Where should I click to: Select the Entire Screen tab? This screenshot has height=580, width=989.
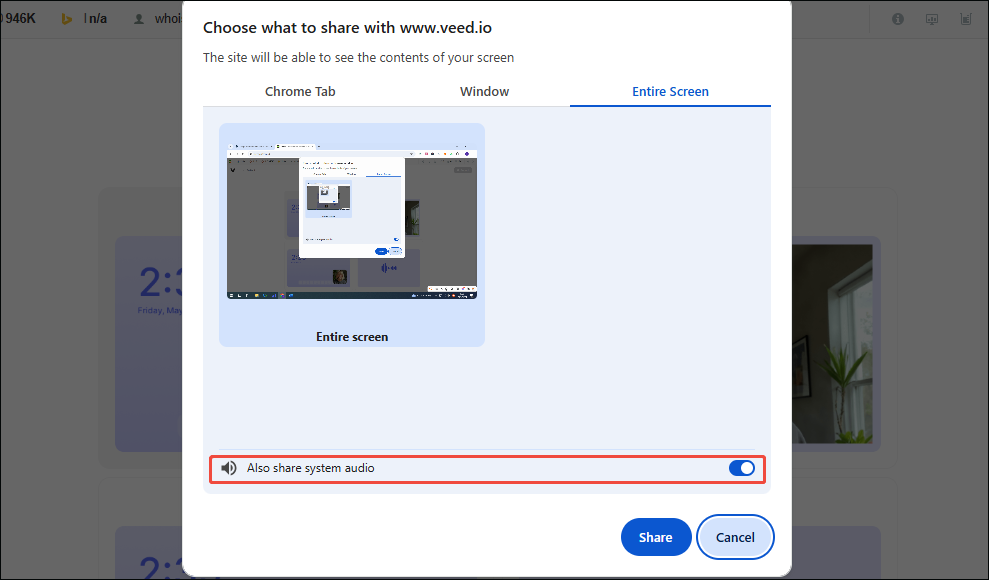670,91
